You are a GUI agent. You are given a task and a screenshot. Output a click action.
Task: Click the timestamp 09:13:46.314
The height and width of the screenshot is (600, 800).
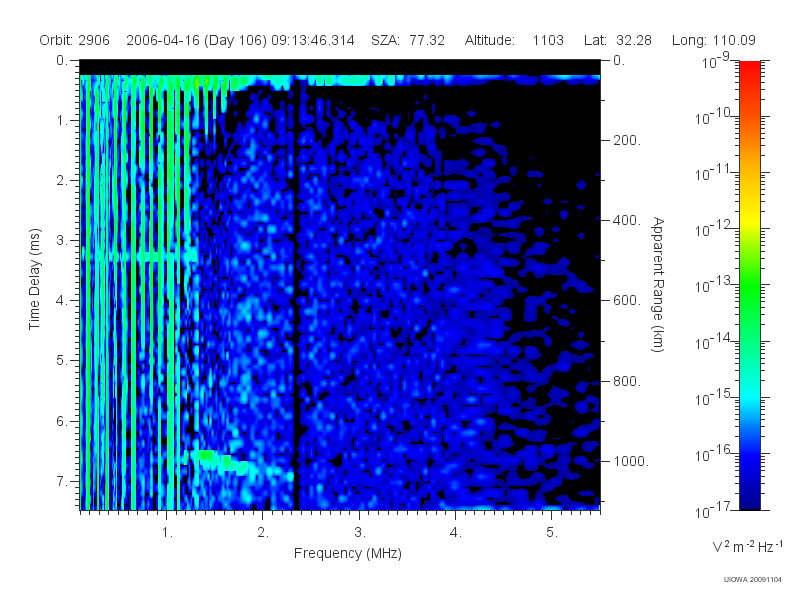tap(313, 40)
